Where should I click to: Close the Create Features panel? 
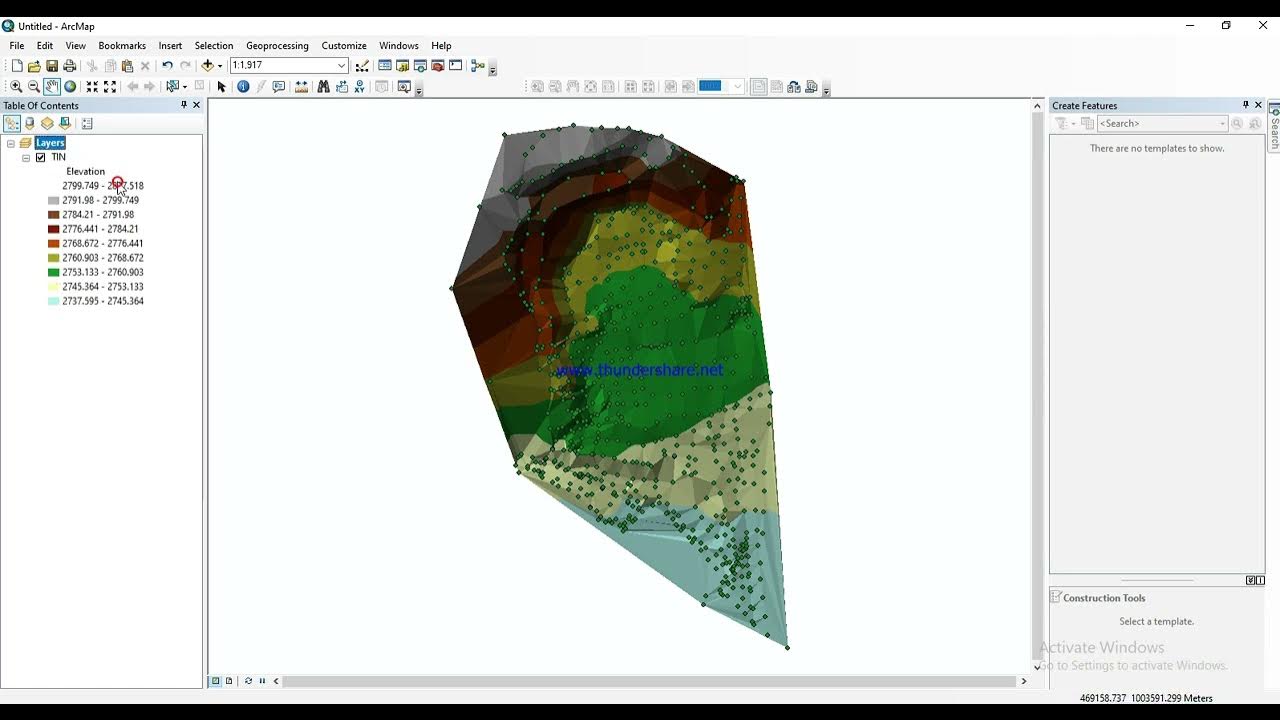point(1258,105)
